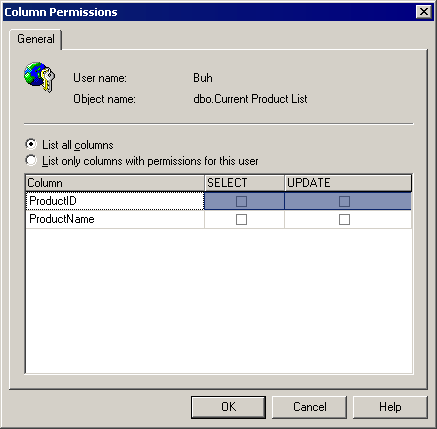Click the globe and key user icon

pos(39,77)
